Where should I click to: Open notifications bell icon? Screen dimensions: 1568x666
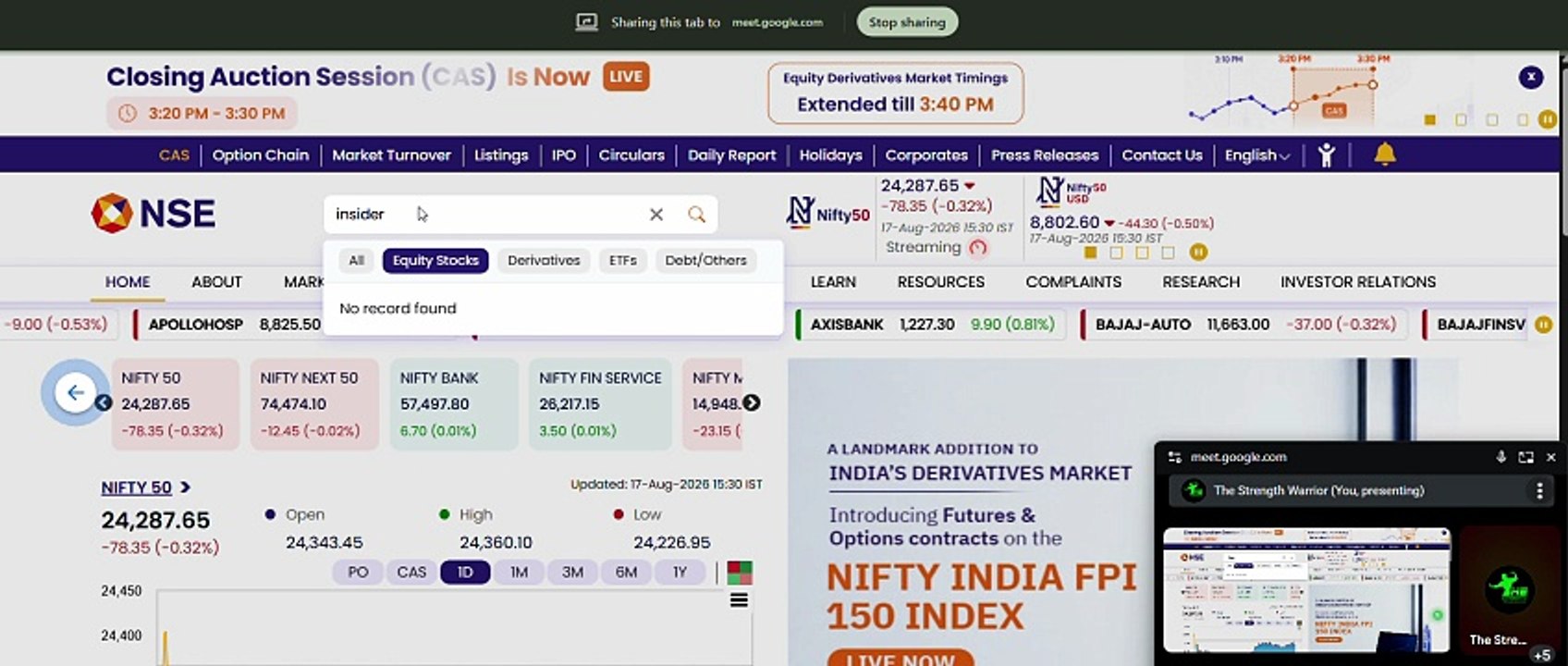tap(1384, 154)
